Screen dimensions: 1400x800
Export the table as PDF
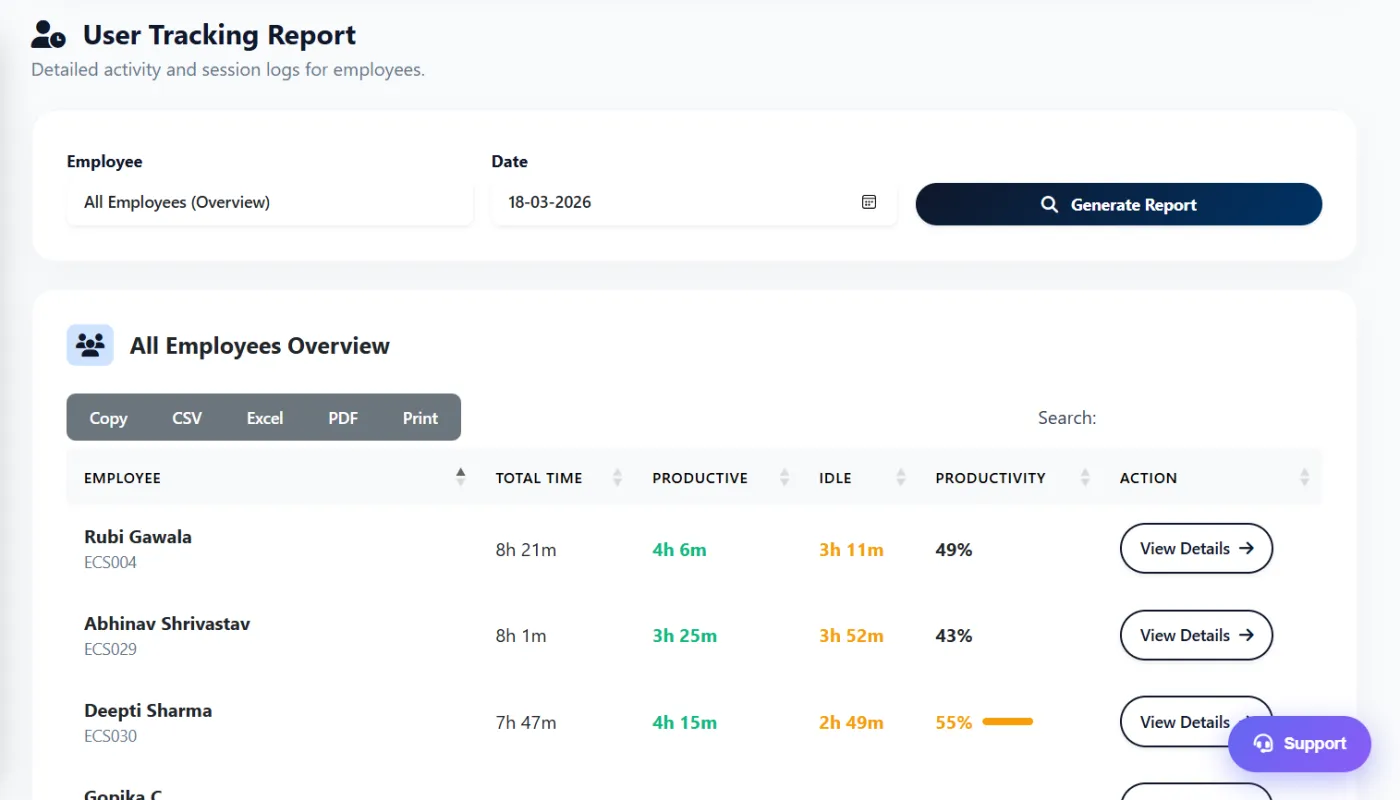pos(343,418)
